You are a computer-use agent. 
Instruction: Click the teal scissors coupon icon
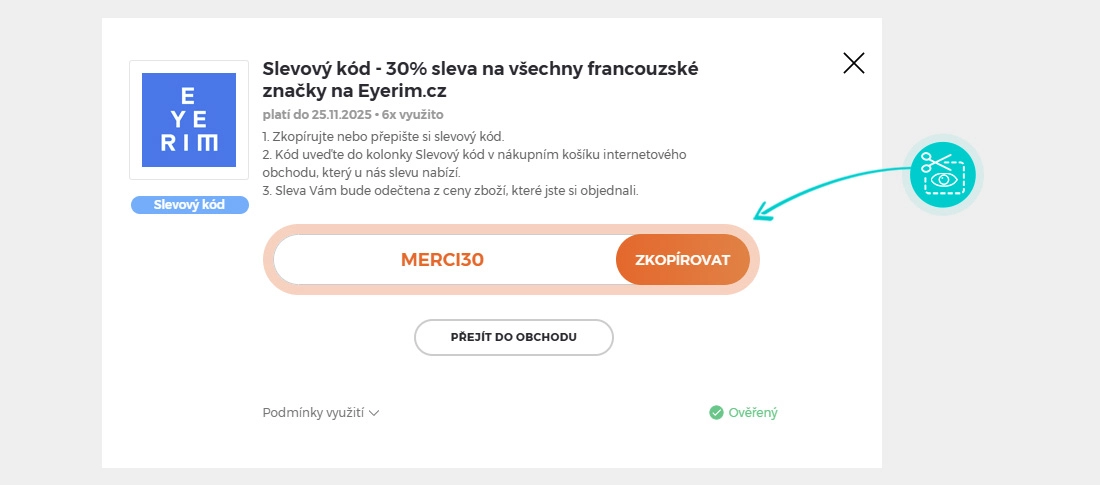[942, 174]
